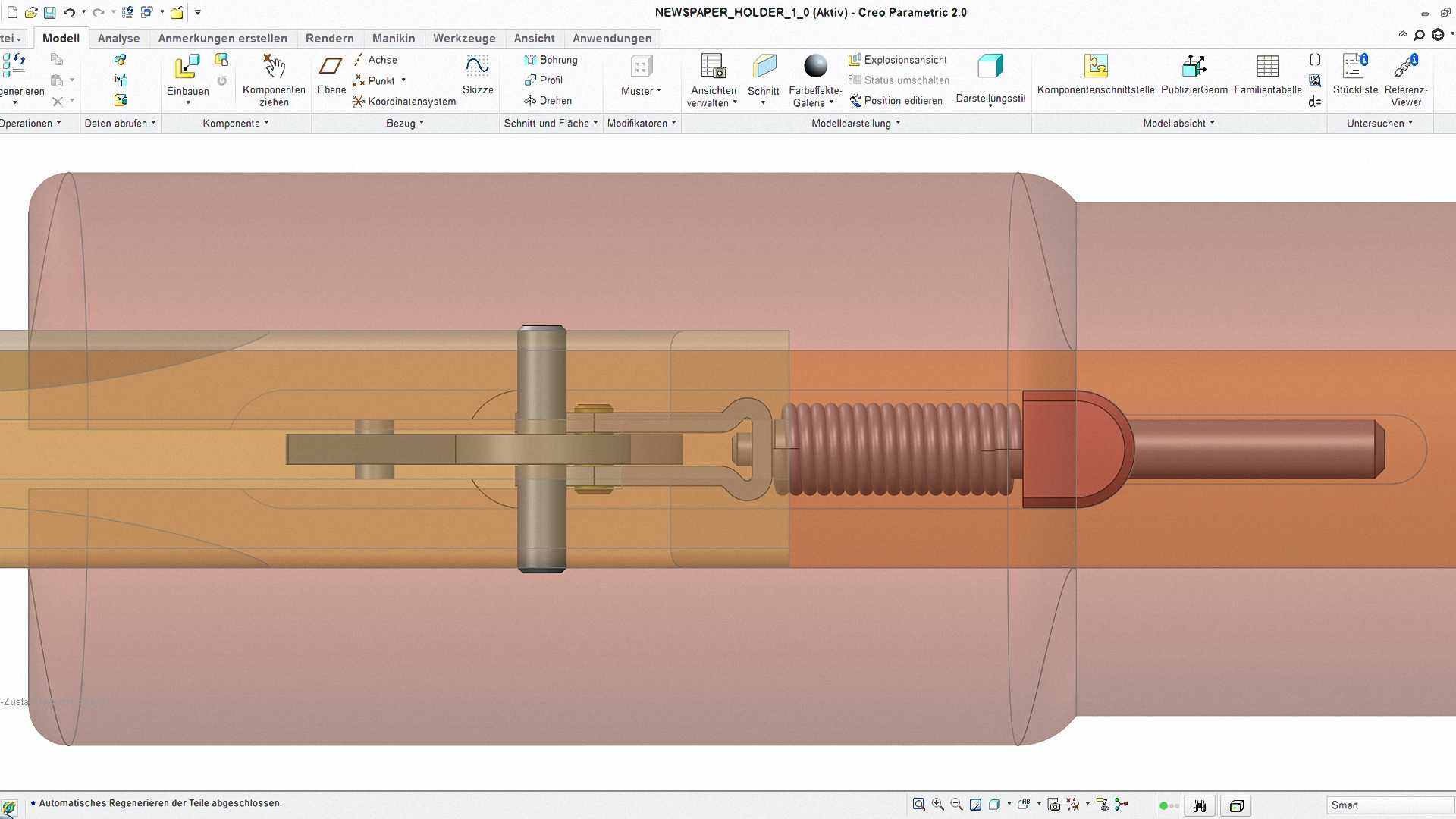Viewport: 1456px width, 819px height.
Task: Expand the Bezug group menu
Action: click(x=405, y=123)
